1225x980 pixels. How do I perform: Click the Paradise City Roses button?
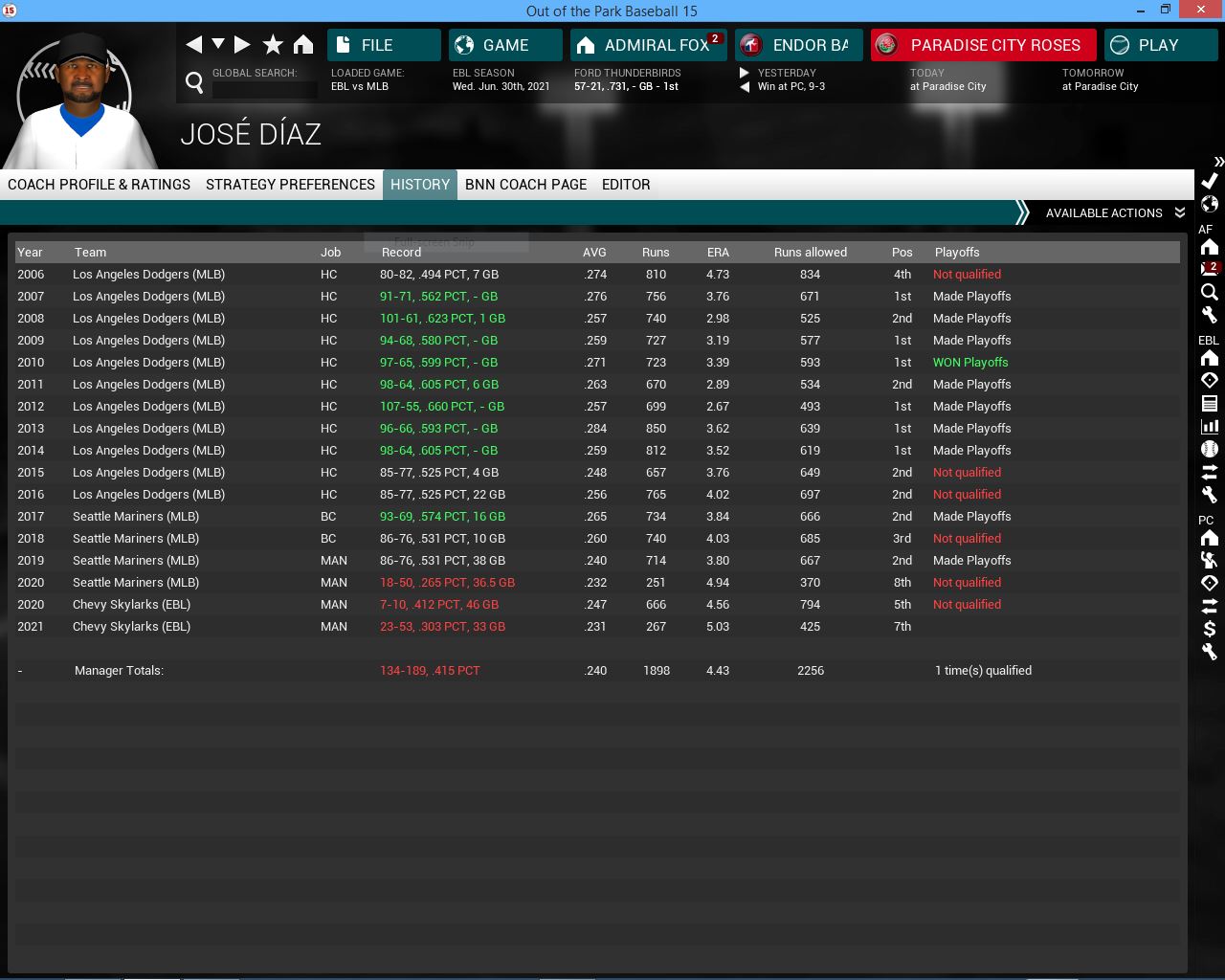(983, 45)
